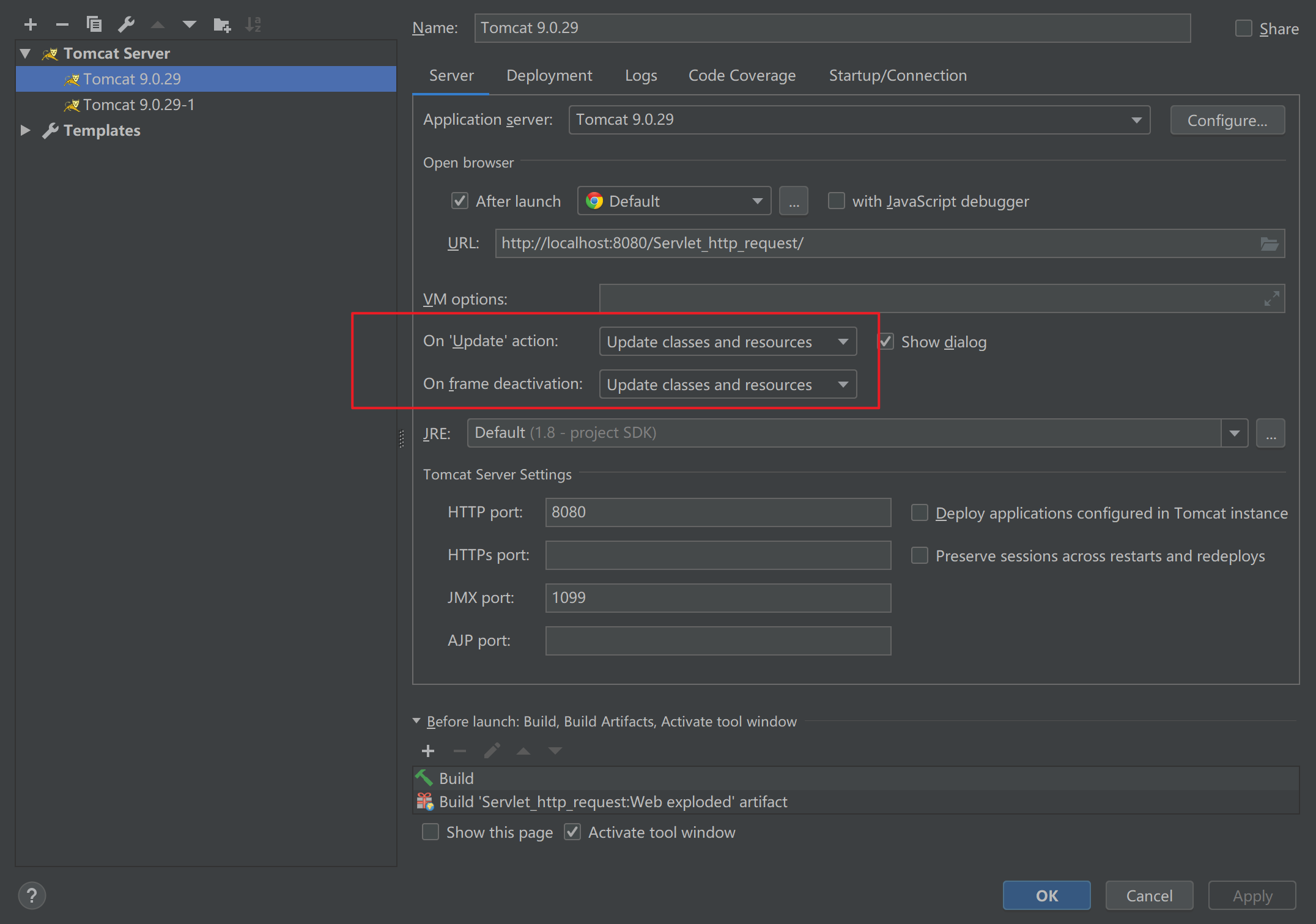This screenshot has width=1316, height=924.
Task: Select Tomcat 9.0.29-1 configuration
Action: pos(206,105)
